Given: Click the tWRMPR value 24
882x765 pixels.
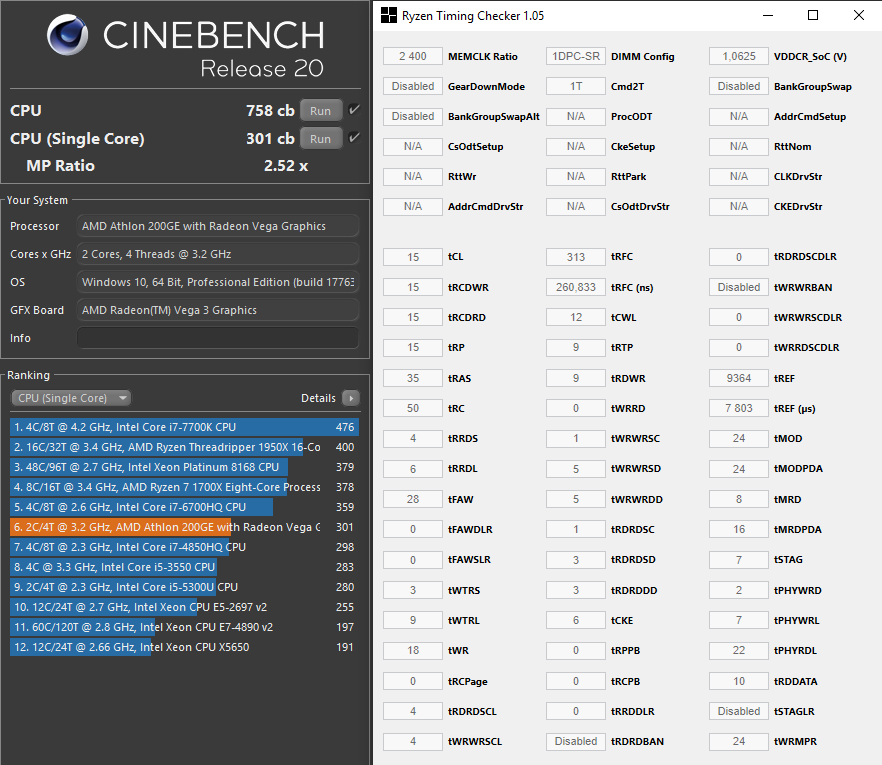Looking at the screenshot, I should pyautogui.click(x=739, y=741).
